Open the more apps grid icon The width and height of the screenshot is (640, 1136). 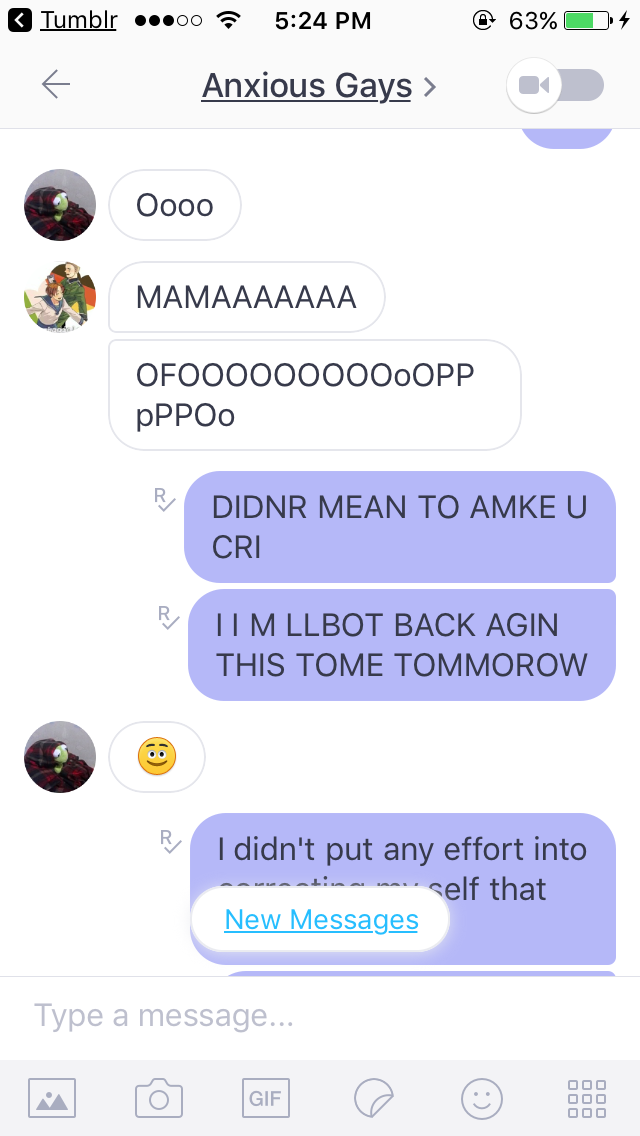[x=587, y=1098]
